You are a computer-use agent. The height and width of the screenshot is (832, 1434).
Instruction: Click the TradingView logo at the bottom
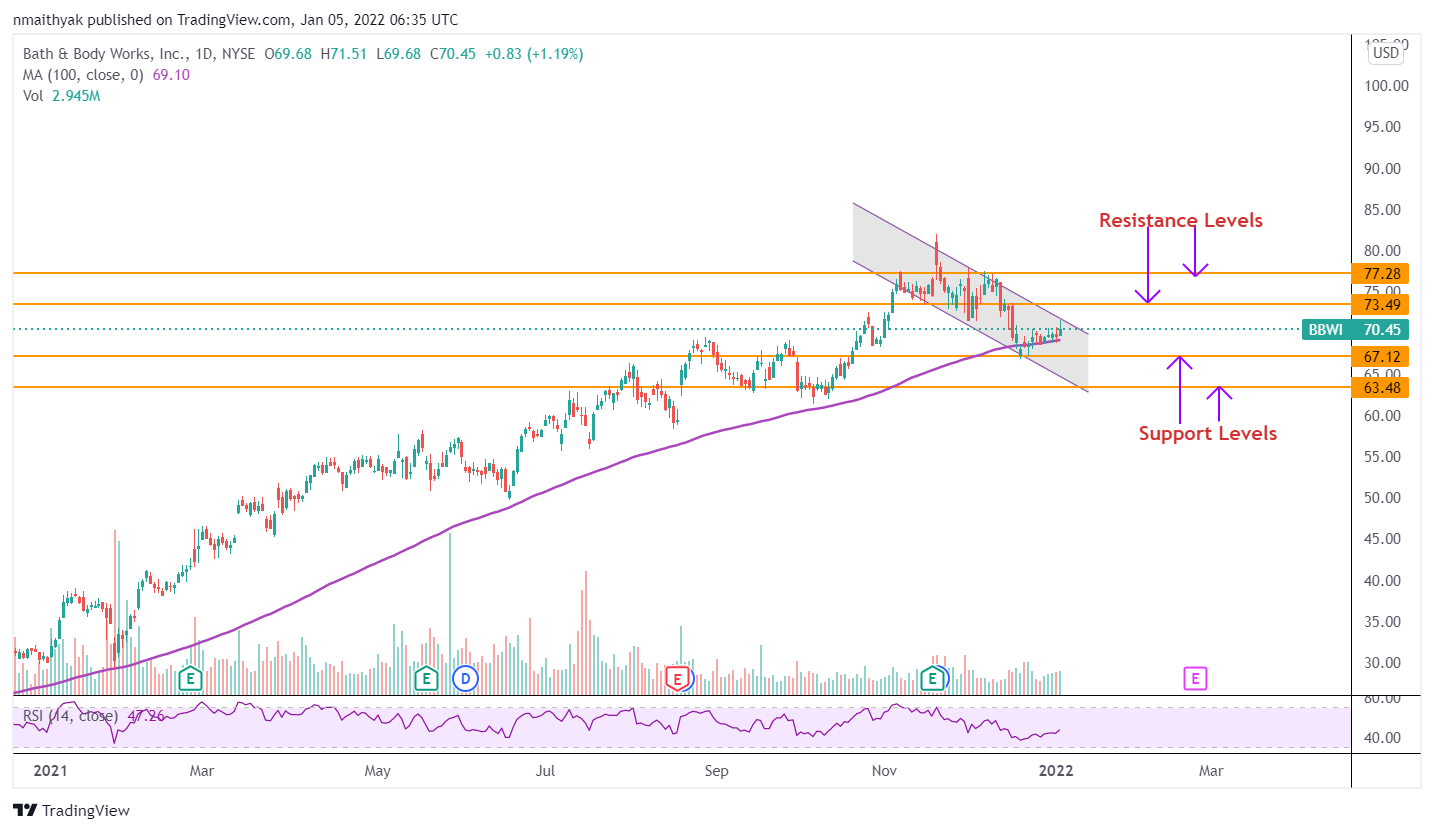(71, 811)
